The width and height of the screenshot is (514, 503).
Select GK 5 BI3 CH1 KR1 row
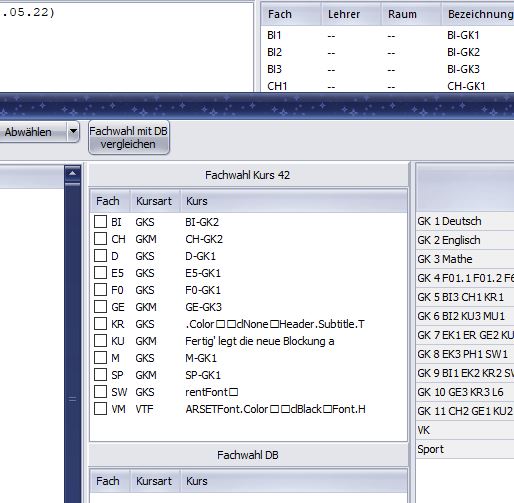coord(465,297)
